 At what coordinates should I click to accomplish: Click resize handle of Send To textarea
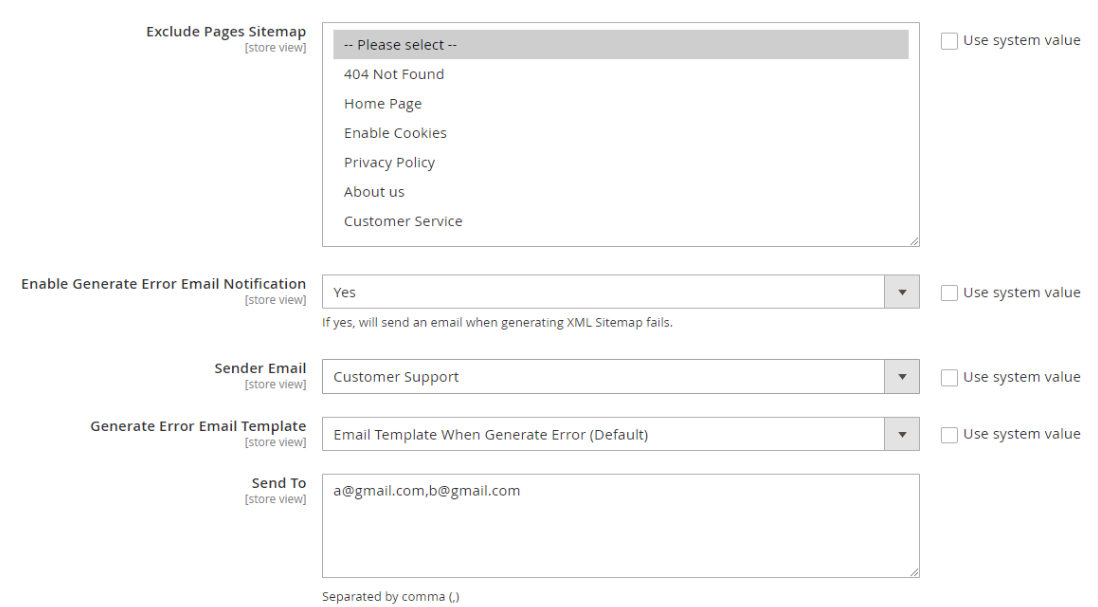point(914,572)
